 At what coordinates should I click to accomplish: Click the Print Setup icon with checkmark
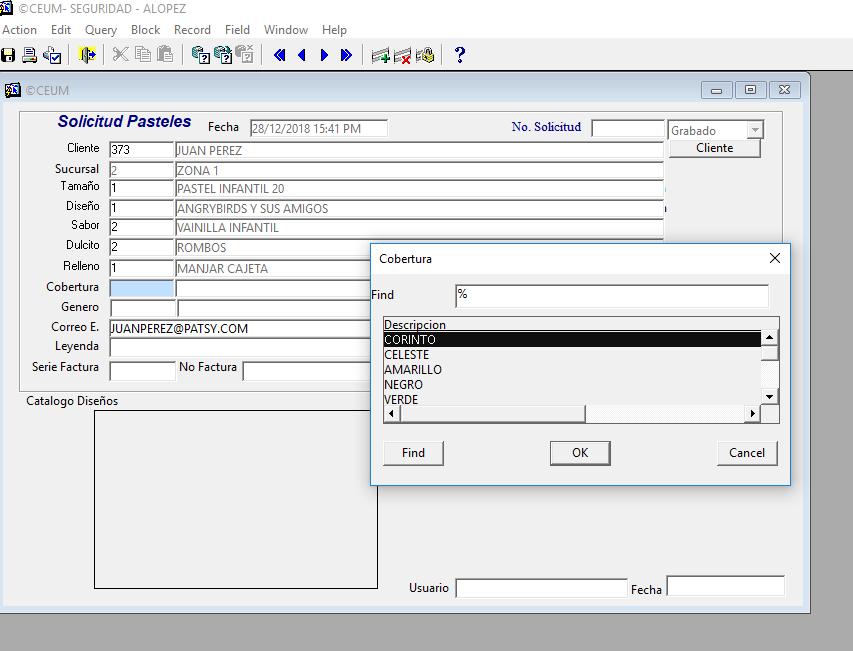coord(52,55)
